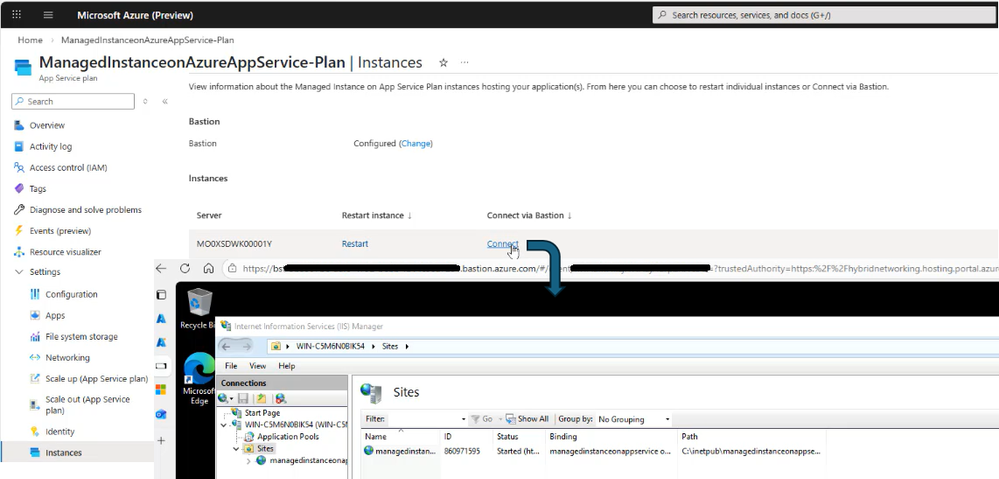Click the Delete connection icon
This screenshot has width=999, height=479.
pos(280,398)
